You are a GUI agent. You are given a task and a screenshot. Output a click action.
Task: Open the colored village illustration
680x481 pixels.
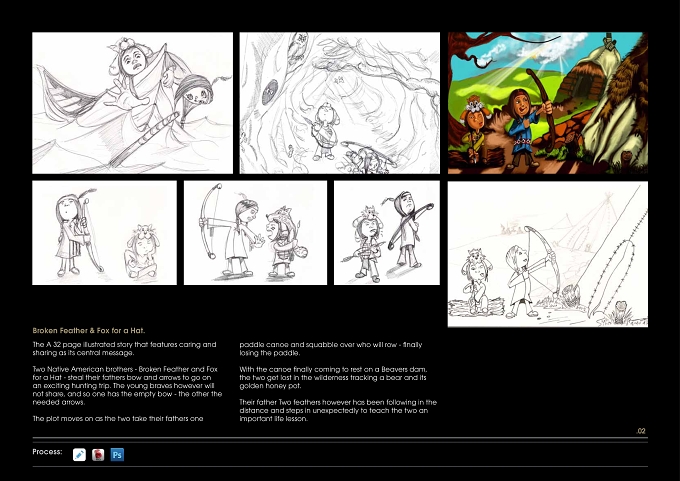pyautogui.click(x=548, y=103)
